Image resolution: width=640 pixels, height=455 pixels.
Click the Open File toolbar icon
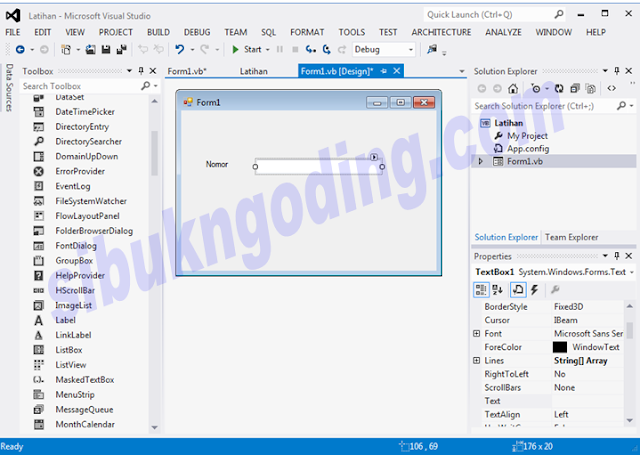click(90, 50)
